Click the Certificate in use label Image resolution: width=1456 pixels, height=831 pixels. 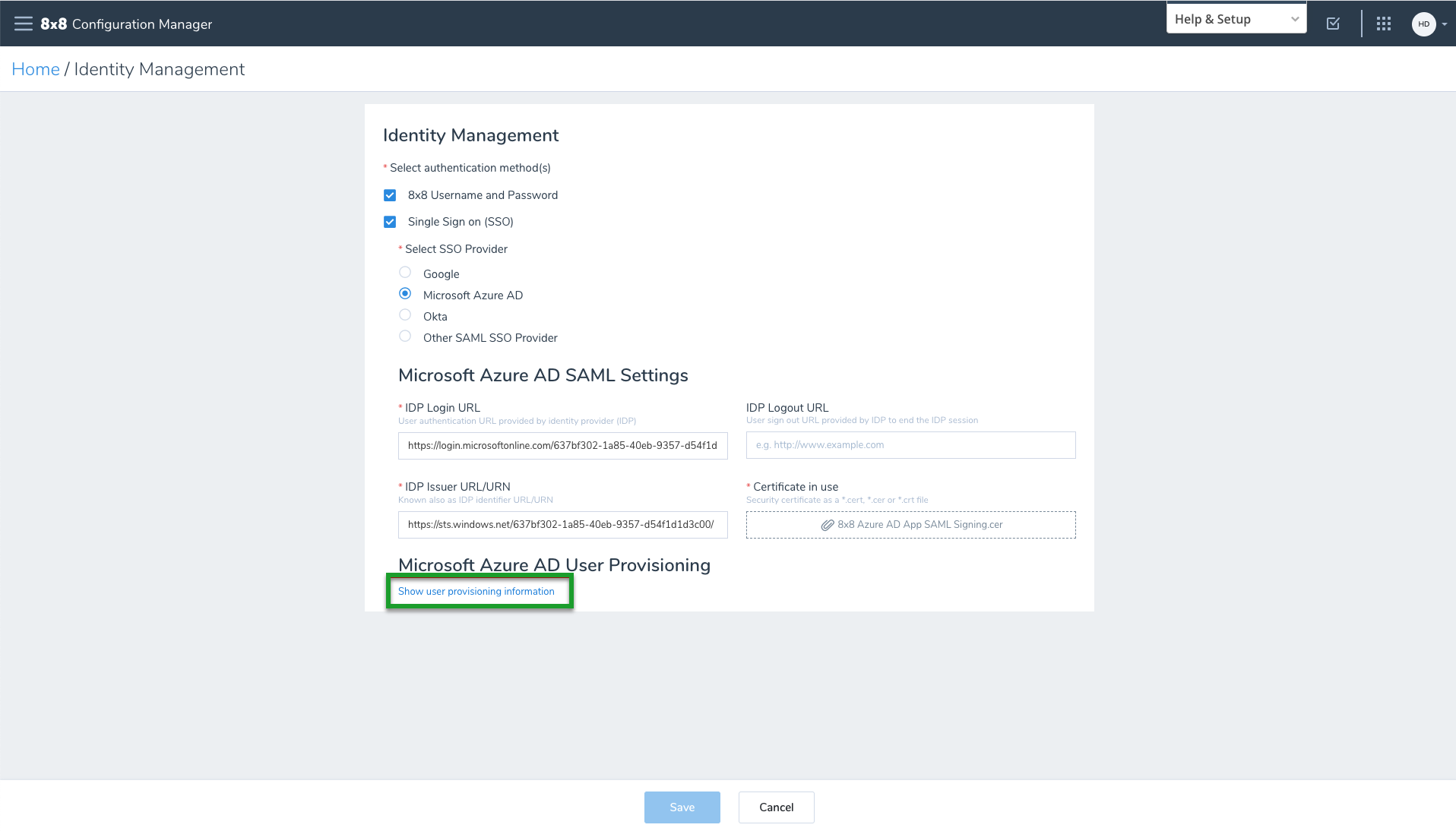tap(796, 487)
